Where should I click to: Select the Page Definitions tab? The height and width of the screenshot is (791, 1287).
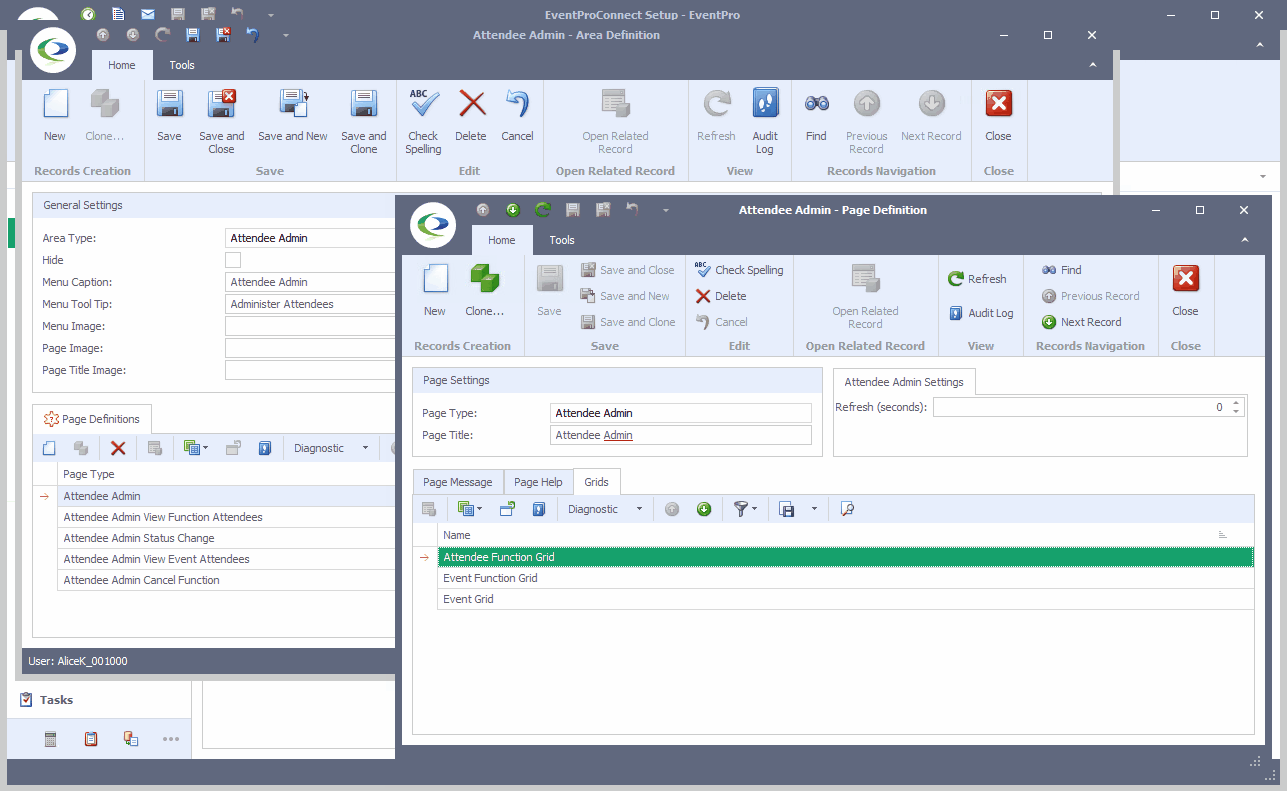click(x=92, y=419)
